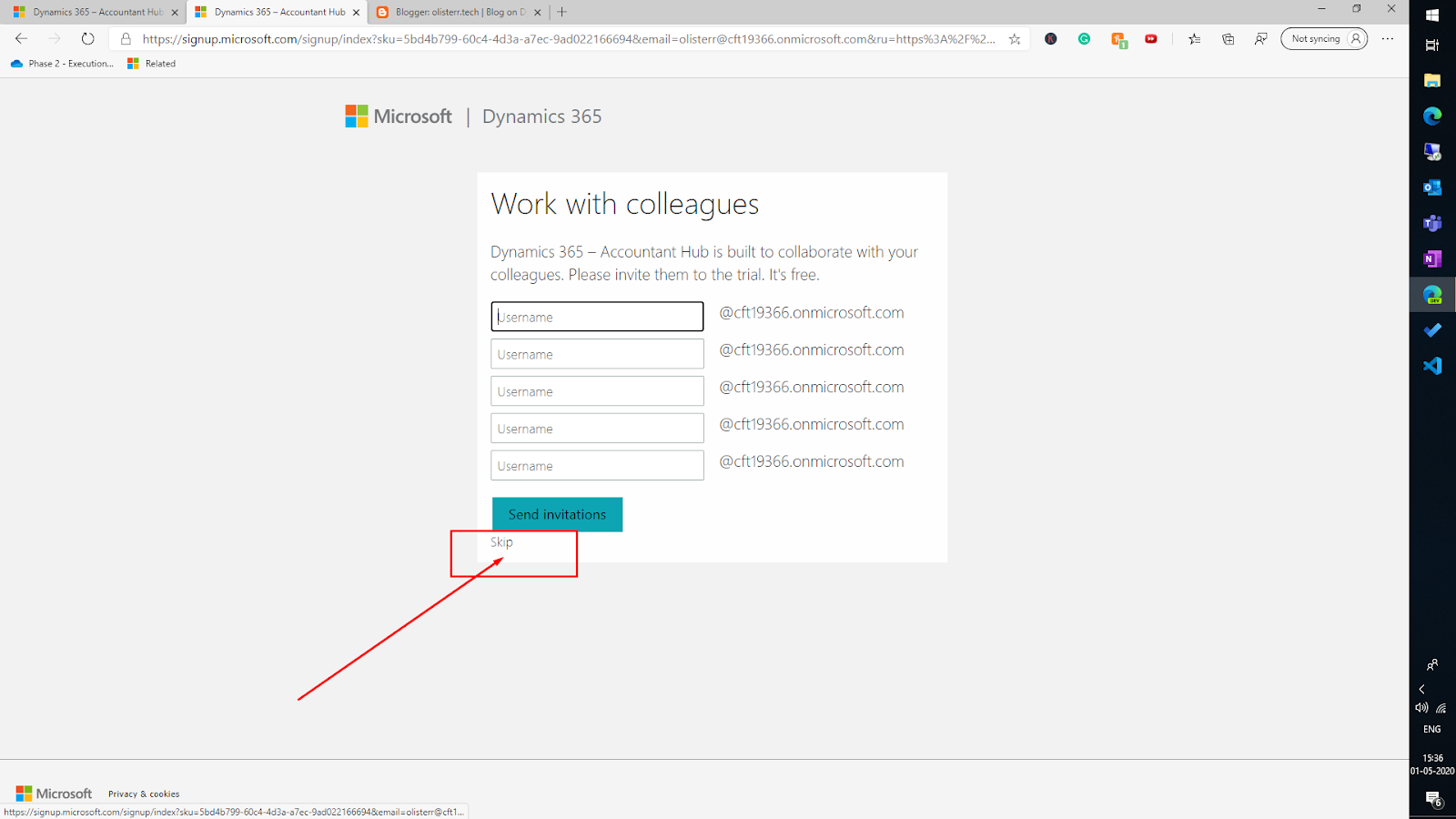Click the Send invitations button
Screen dimensions: 1456x819
pos(557,514)
